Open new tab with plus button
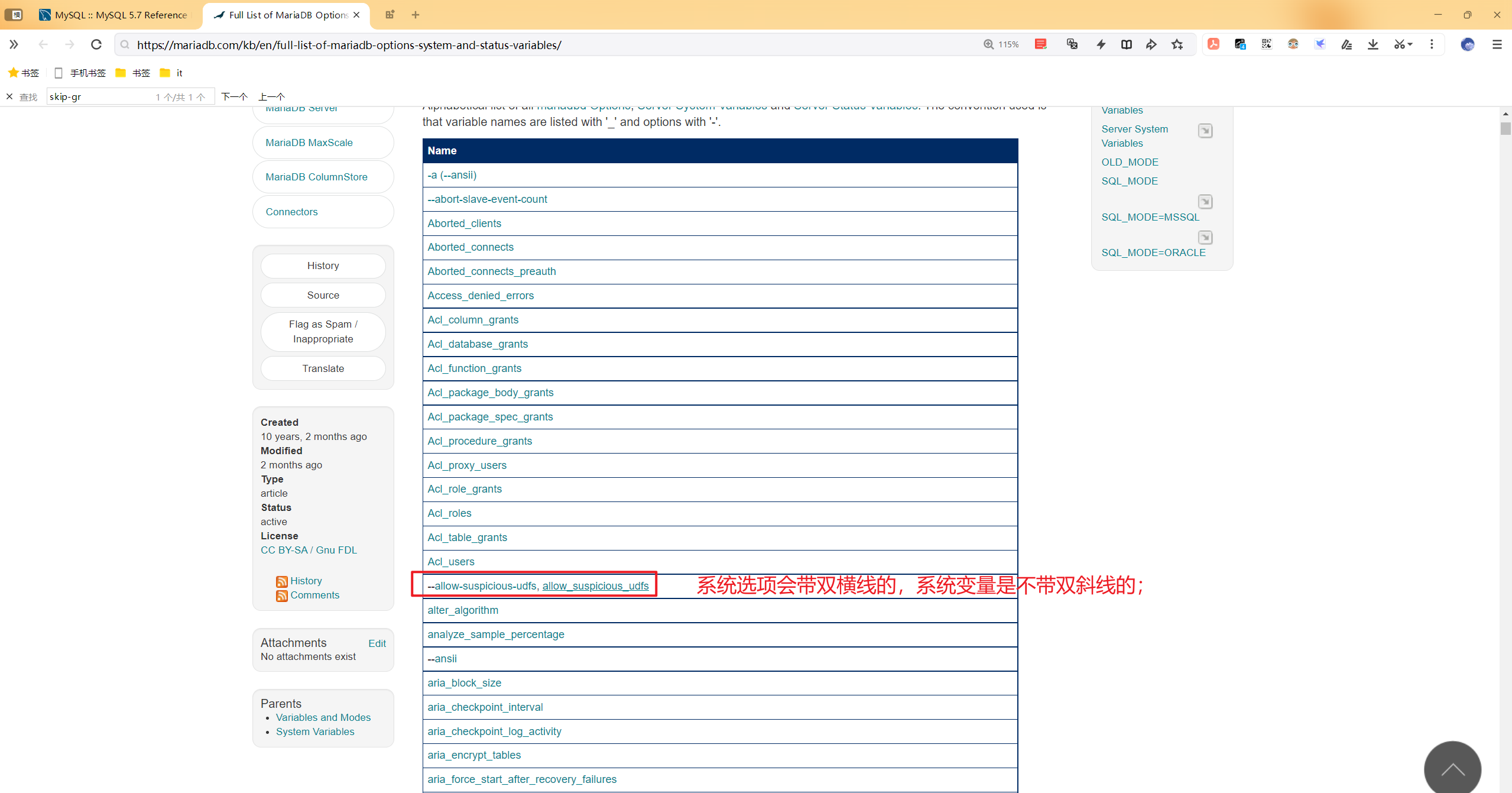 click(x=416, y=15)
